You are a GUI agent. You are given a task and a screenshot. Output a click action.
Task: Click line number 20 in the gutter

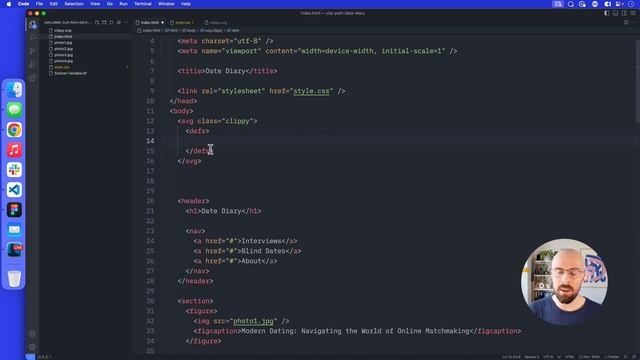tap(150, 201)
